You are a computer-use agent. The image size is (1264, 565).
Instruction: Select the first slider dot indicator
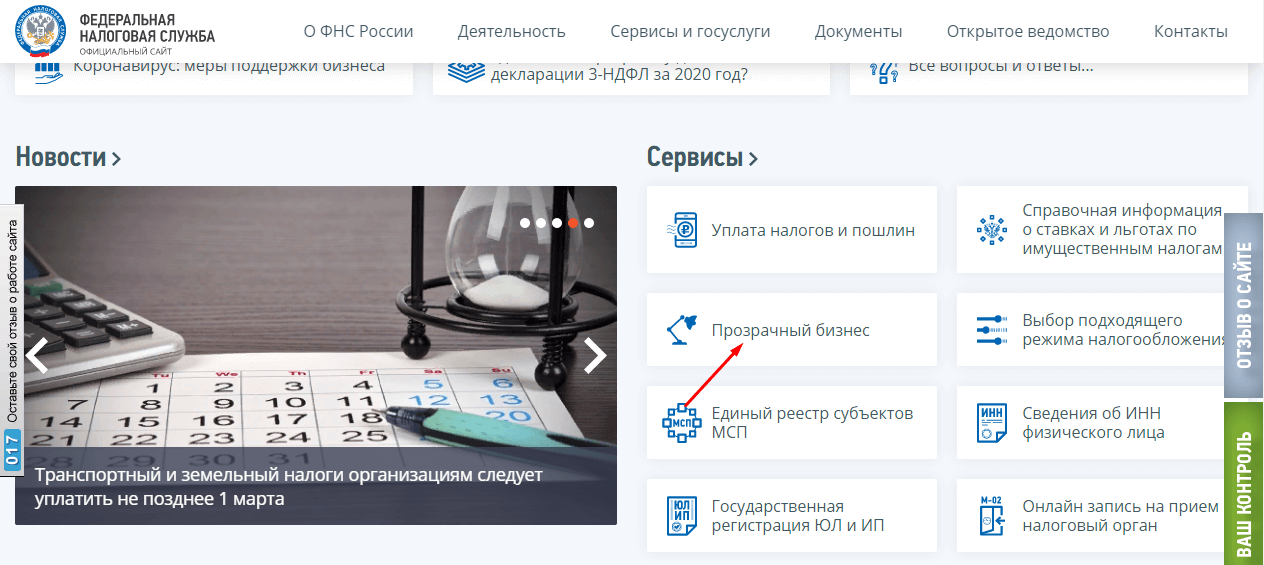(525, 223)
